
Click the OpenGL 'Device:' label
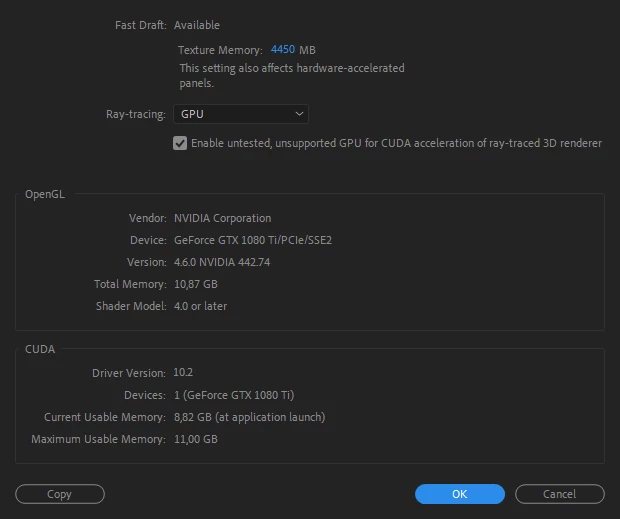point(148,240)
